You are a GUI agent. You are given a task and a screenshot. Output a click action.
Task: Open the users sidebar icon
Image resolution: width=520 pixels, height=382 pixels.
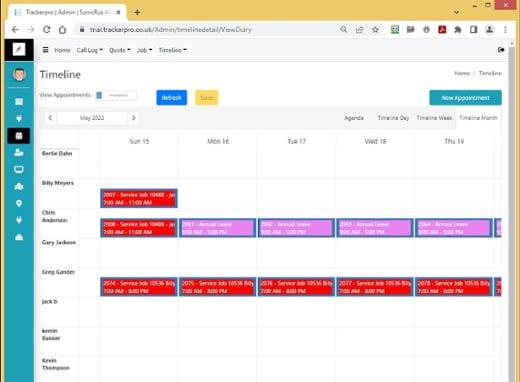[x=19, y=152]
